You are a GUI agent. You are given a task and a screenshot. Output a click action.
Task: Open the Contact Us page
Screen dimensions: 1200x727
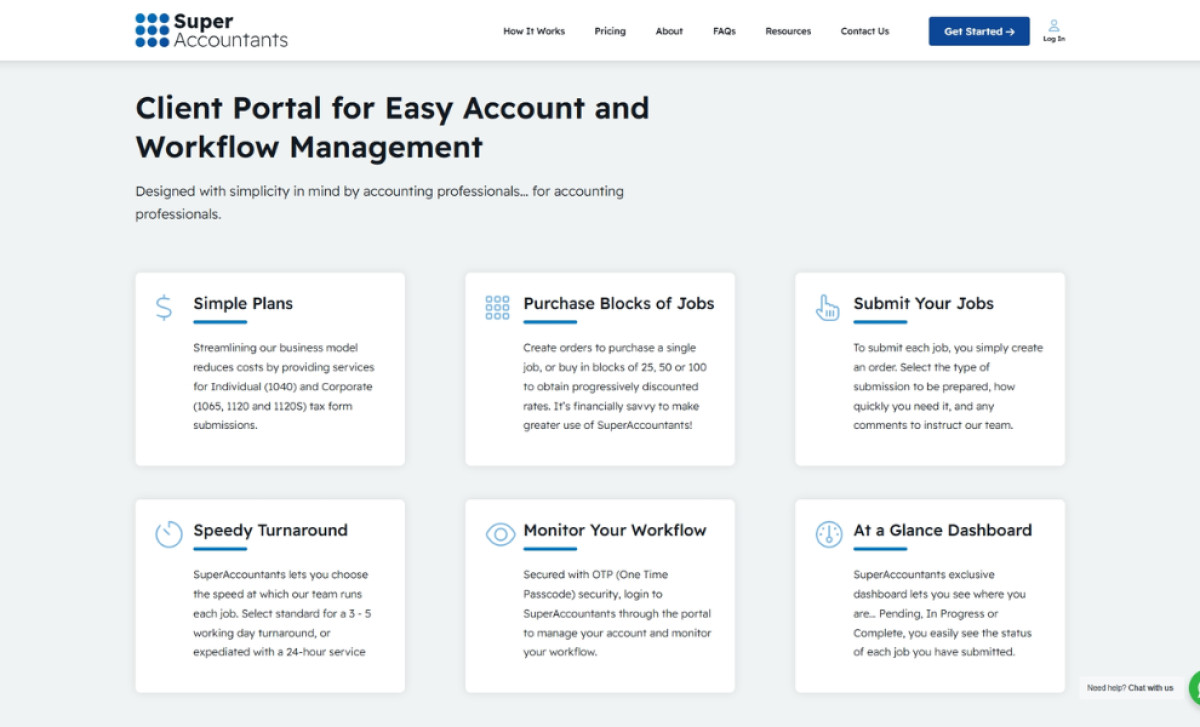point(864,31)
